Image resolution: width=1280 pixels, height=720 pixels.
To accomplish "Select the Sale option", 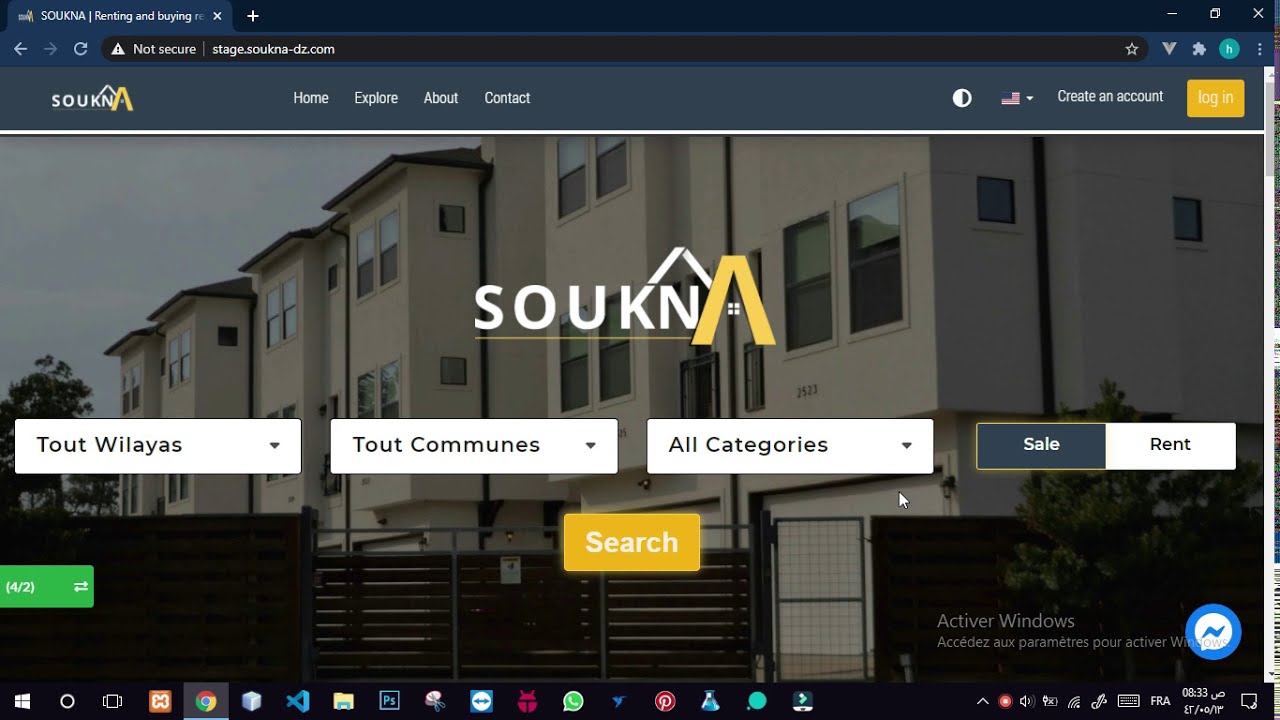I will pos(1041,445).
